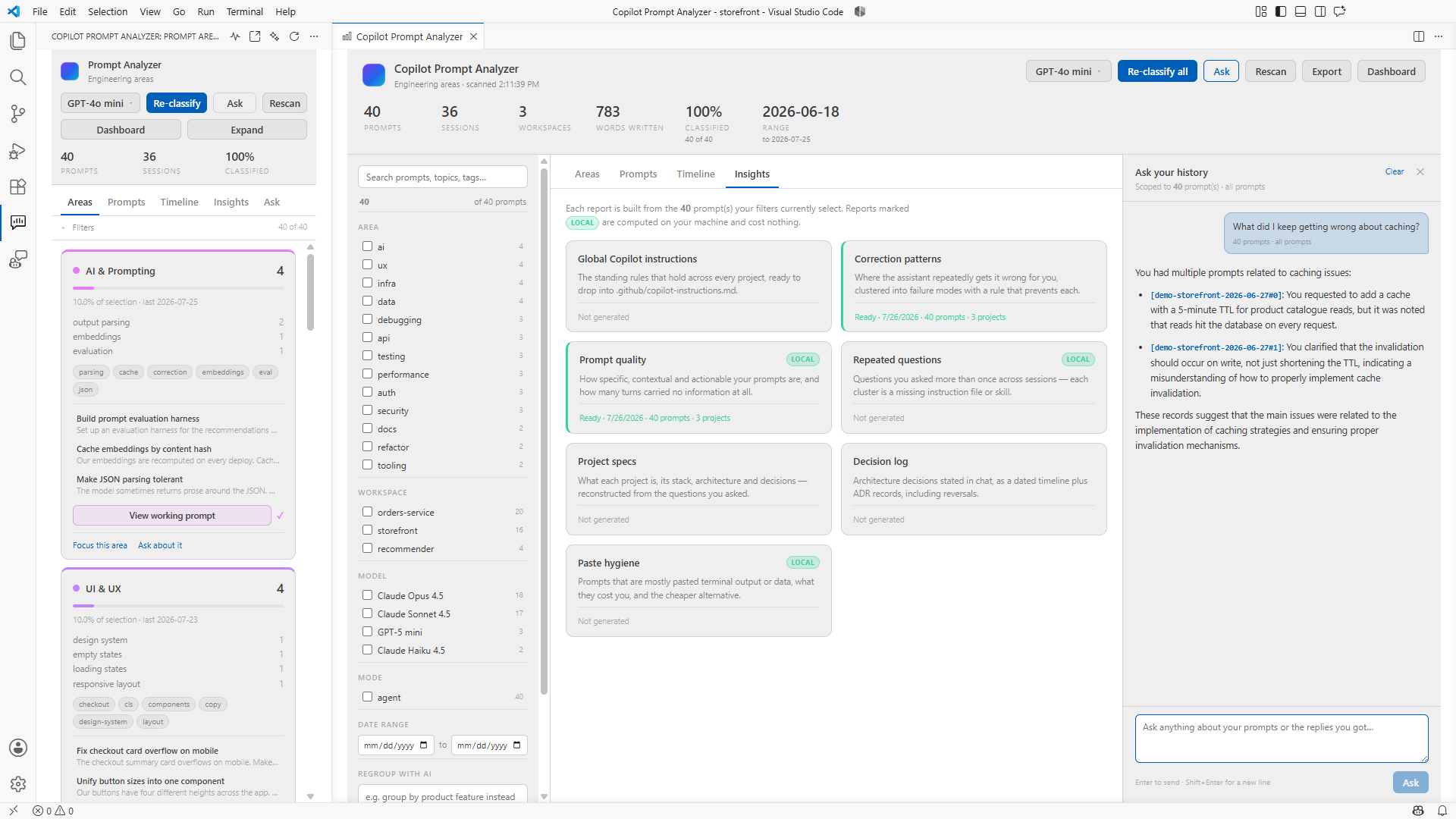
Task: Click the Split Editor Right icon
Action: click(1419, 36)
